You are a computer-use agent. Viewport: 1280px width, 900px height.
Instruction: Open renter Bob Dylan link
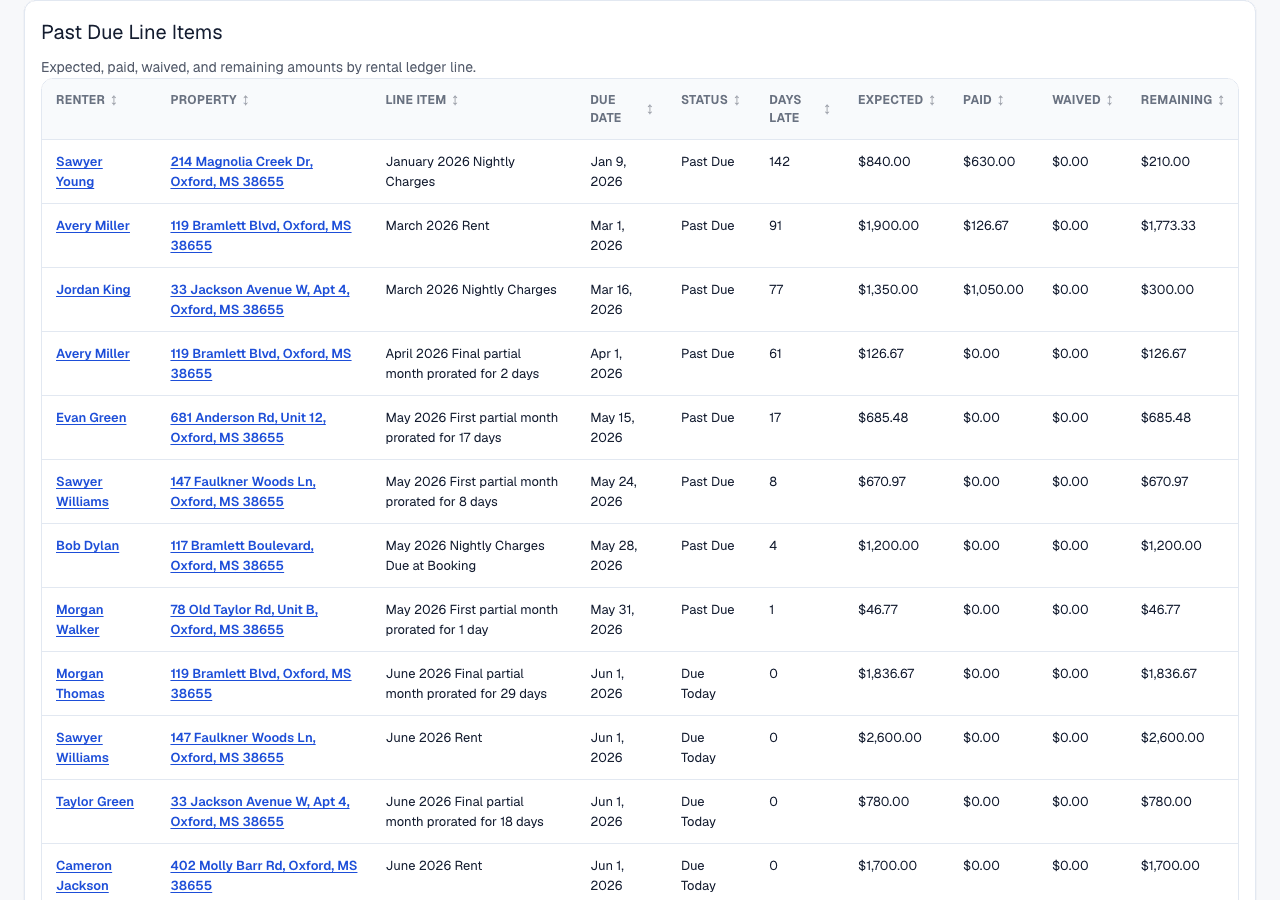point(87,546)
